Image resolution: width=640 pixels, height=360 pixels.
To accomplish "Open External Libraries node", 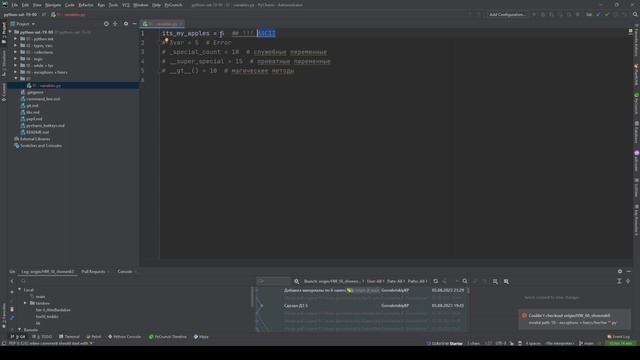I will (32, 139).
